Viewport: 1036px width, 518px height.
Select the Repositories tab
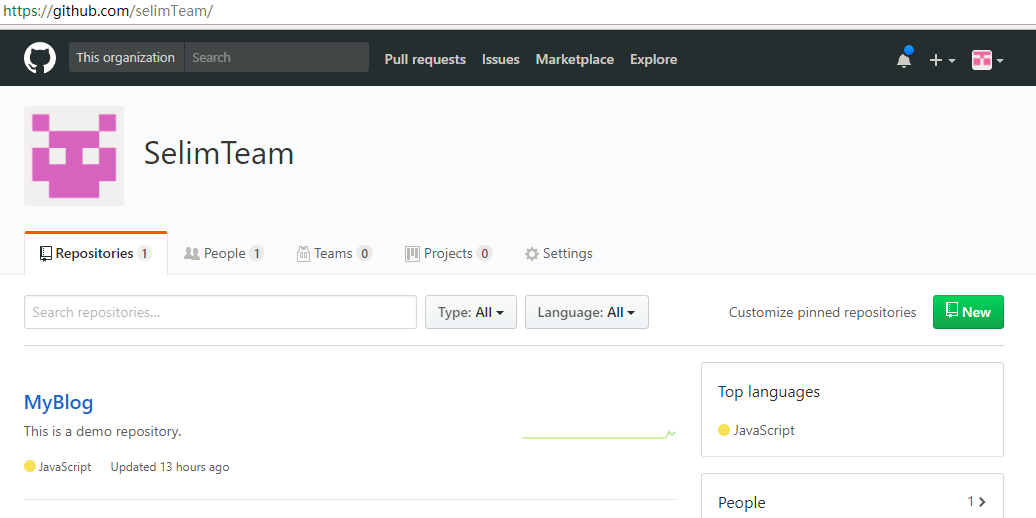(95, 254)
